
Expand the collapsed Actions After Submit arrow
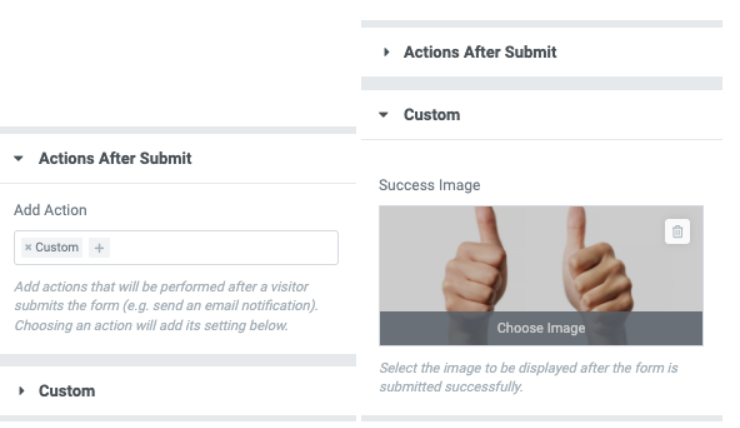386,52
